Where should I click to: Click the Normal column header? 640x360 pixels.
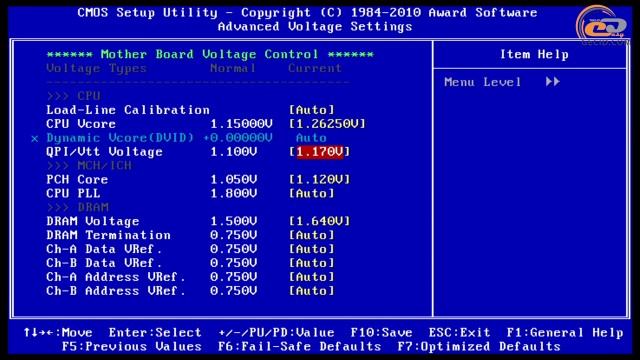point(233,68)
